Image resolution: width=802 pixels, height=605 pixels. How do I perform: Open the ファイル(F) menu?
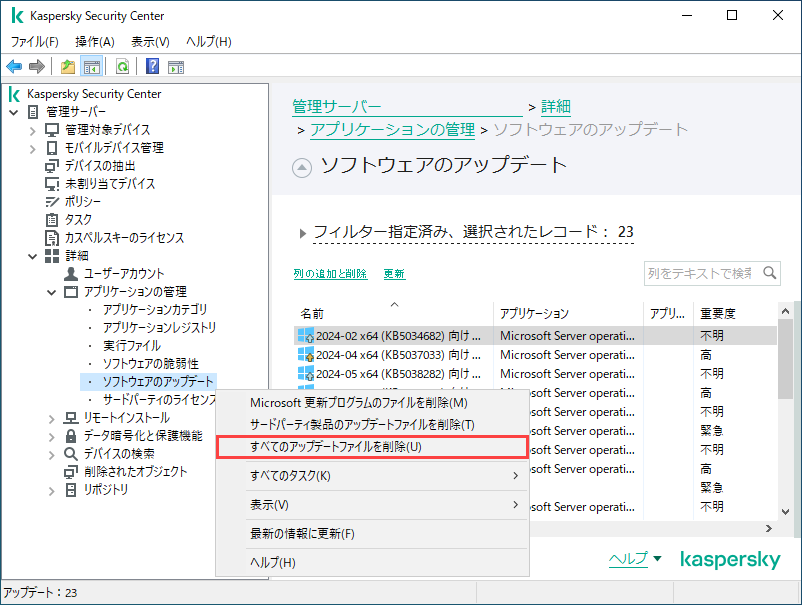[x=35, y=41]
